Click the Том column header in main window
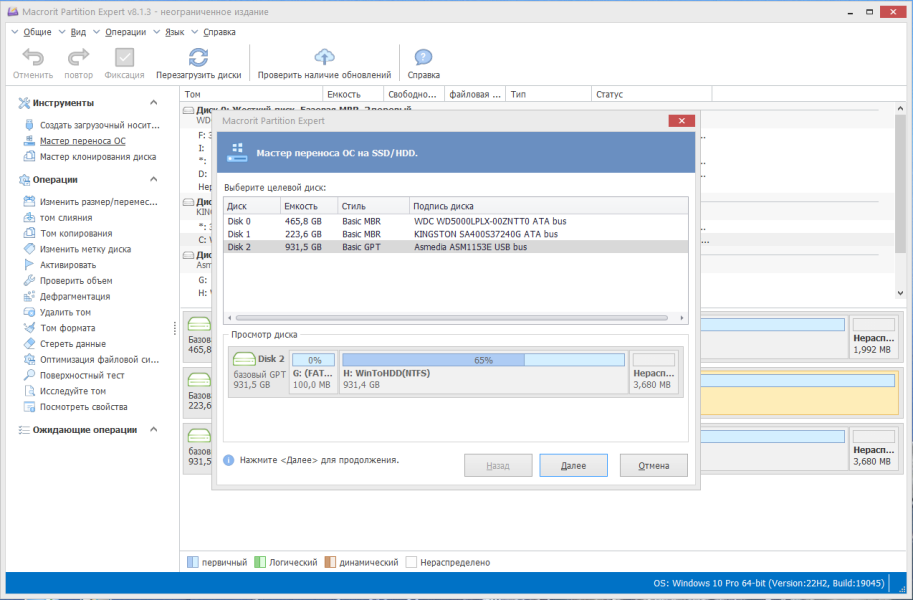 (252, 94)
